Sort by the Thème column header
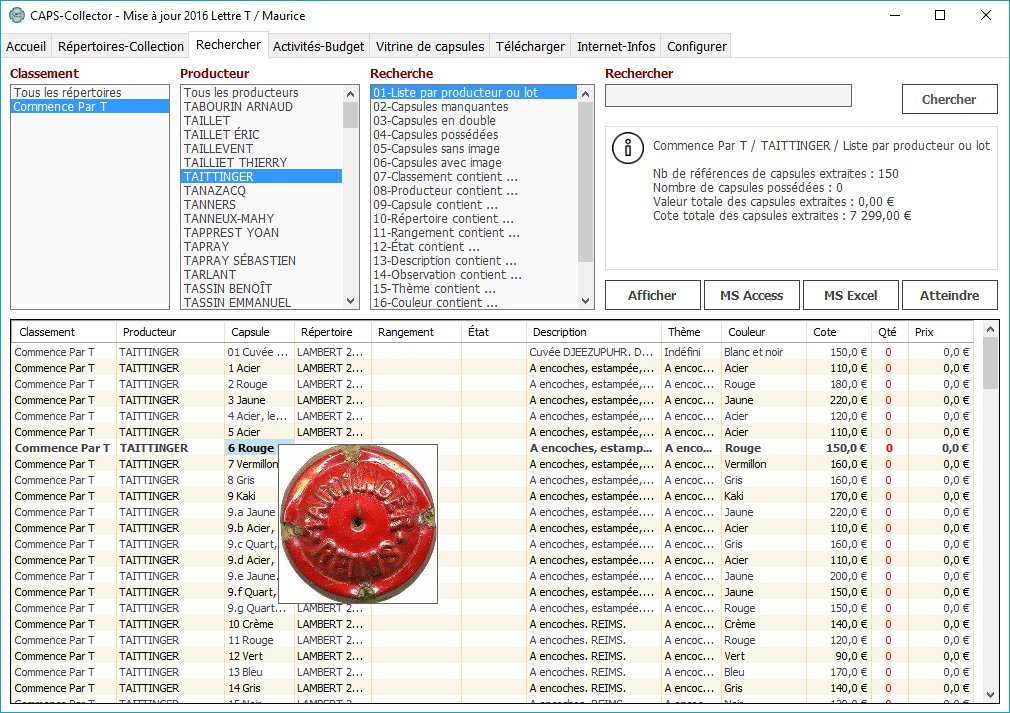Screen dimensions: 1010x713 click(691, 332)
